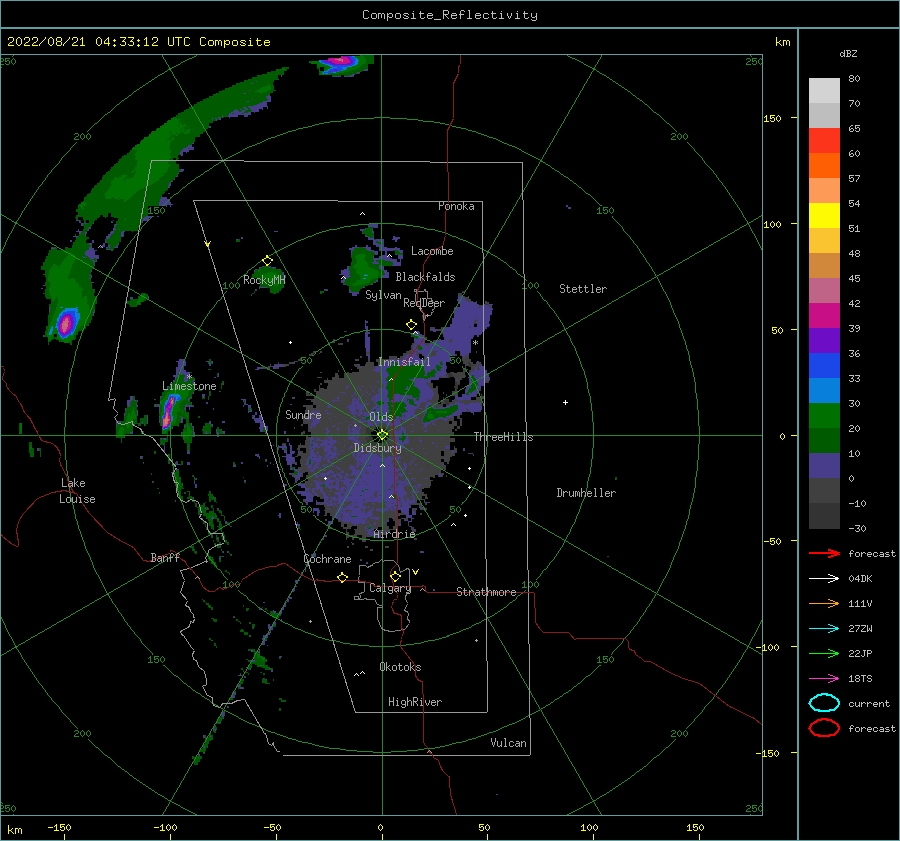
Task: Click the yellow diamond marker above Calgary
Action: click(x=395, y=576)
